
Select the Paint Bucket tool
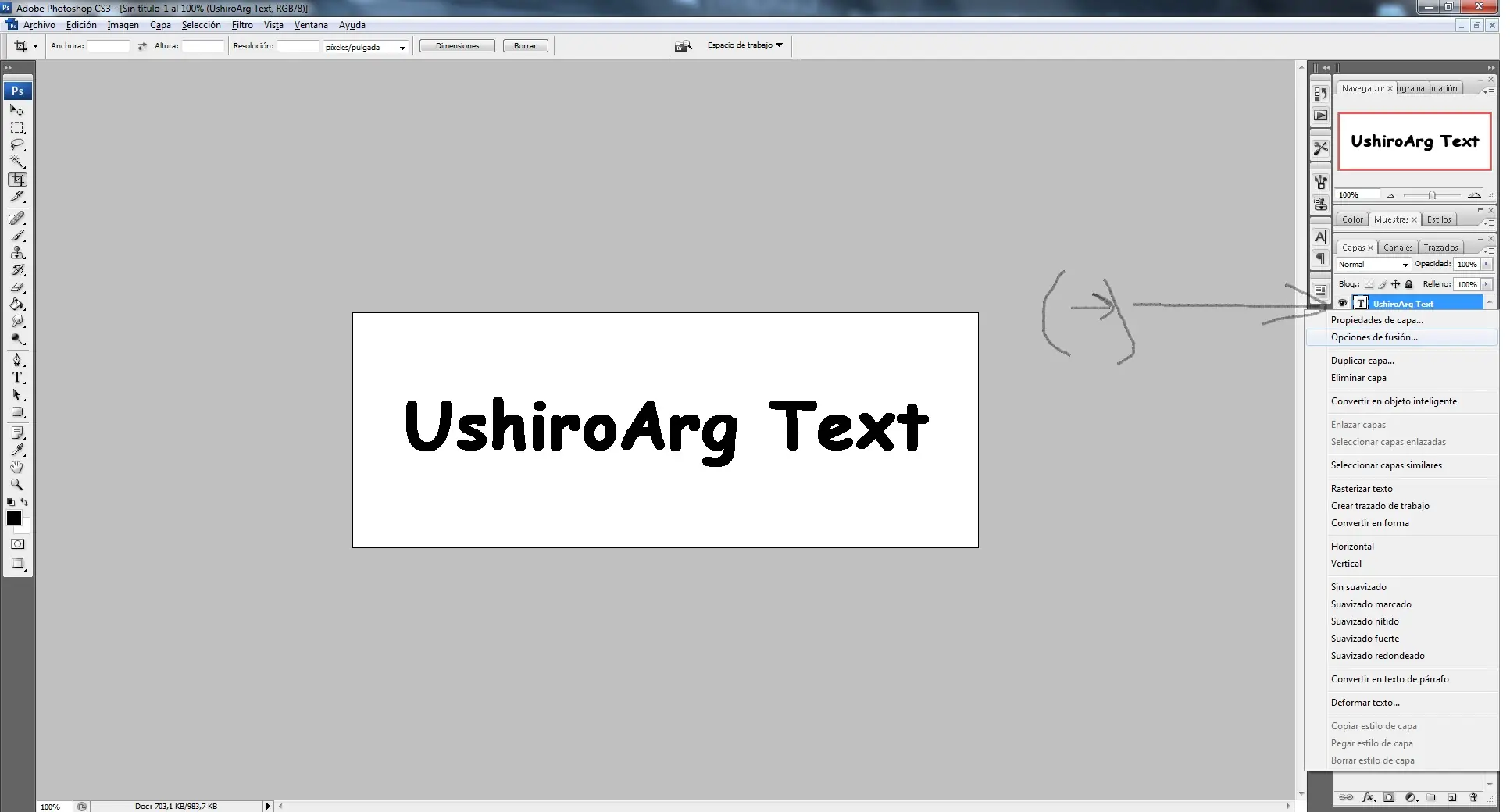click(17, 304)
